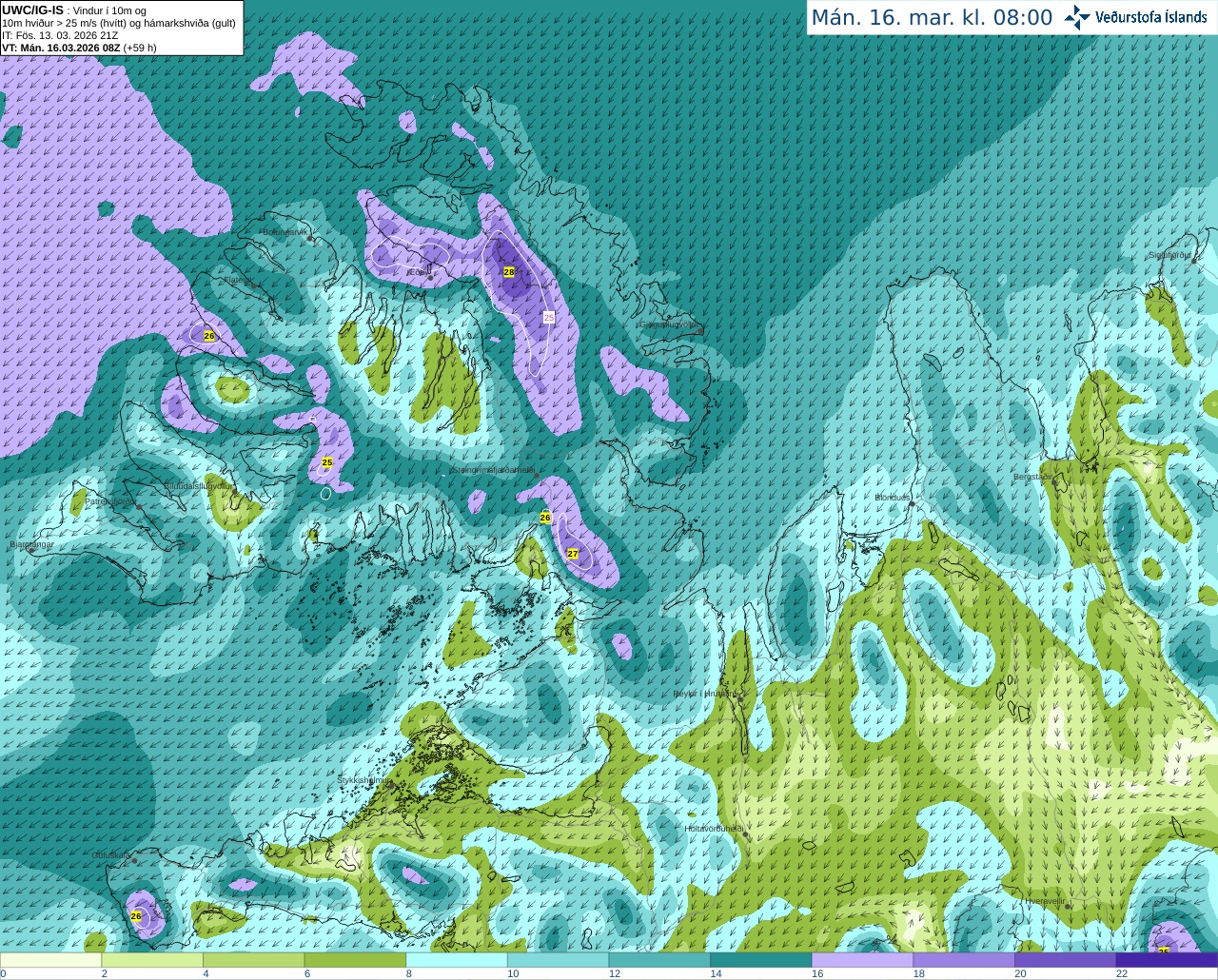Image resolution: width=1218 pixels, height=980 pixels.
Task: Select the 12–14 m/s legend swatch
Action: 659,960
